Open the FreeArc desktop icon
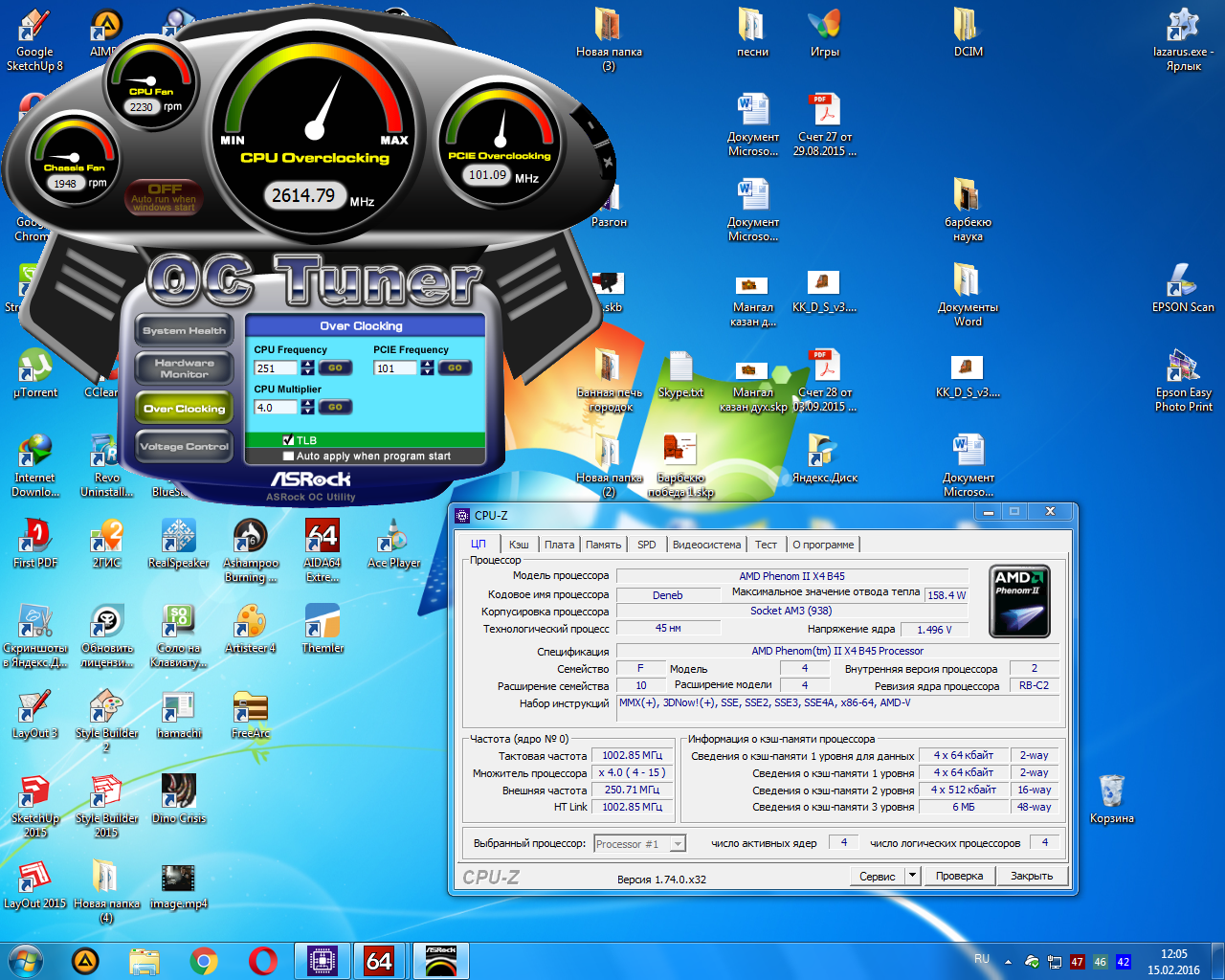 [x=251, y=715]
